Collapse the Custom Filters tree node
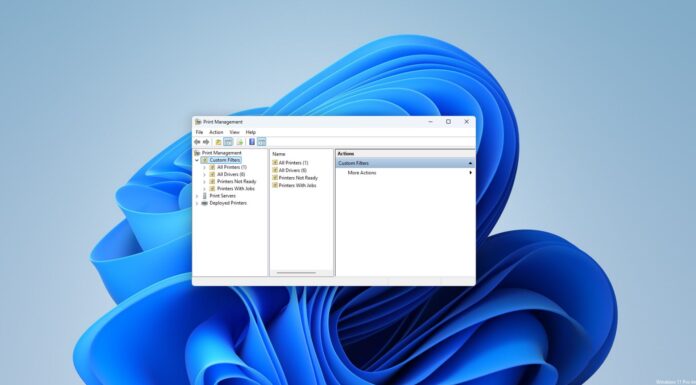 point(197,160)
